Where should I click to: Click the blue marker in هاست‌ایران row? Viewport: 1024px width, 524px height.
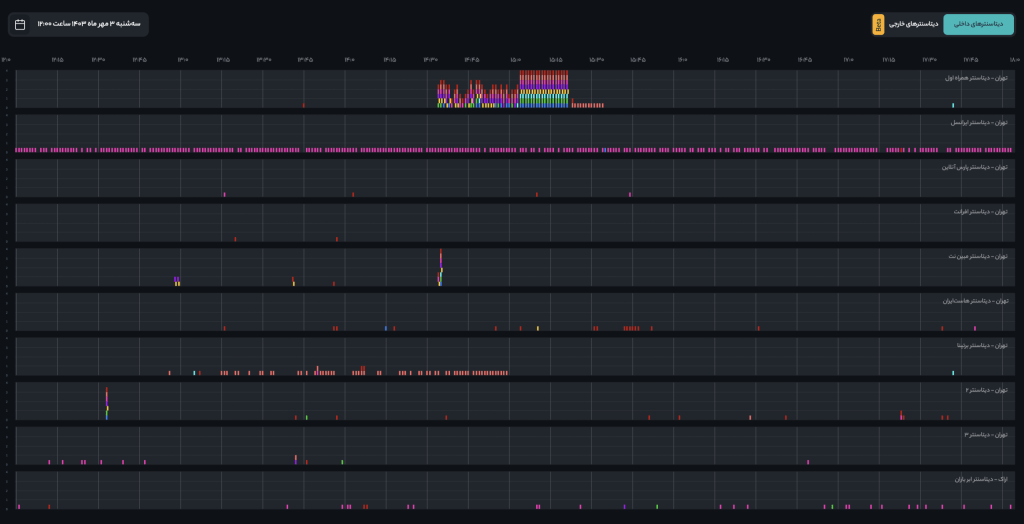coord(386,328)
